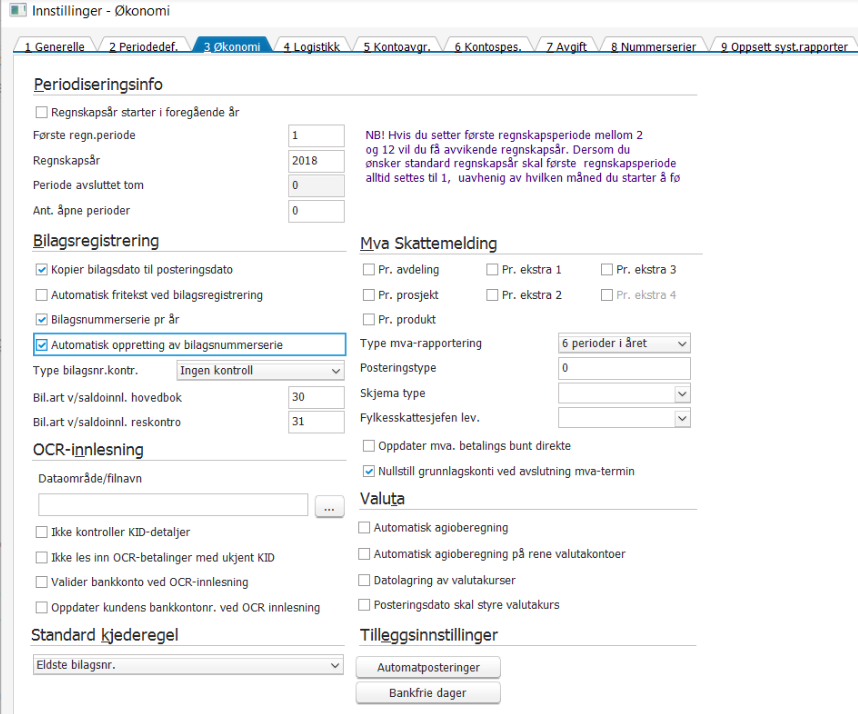Switch to the 7 Avgift tab

[566, 47]
